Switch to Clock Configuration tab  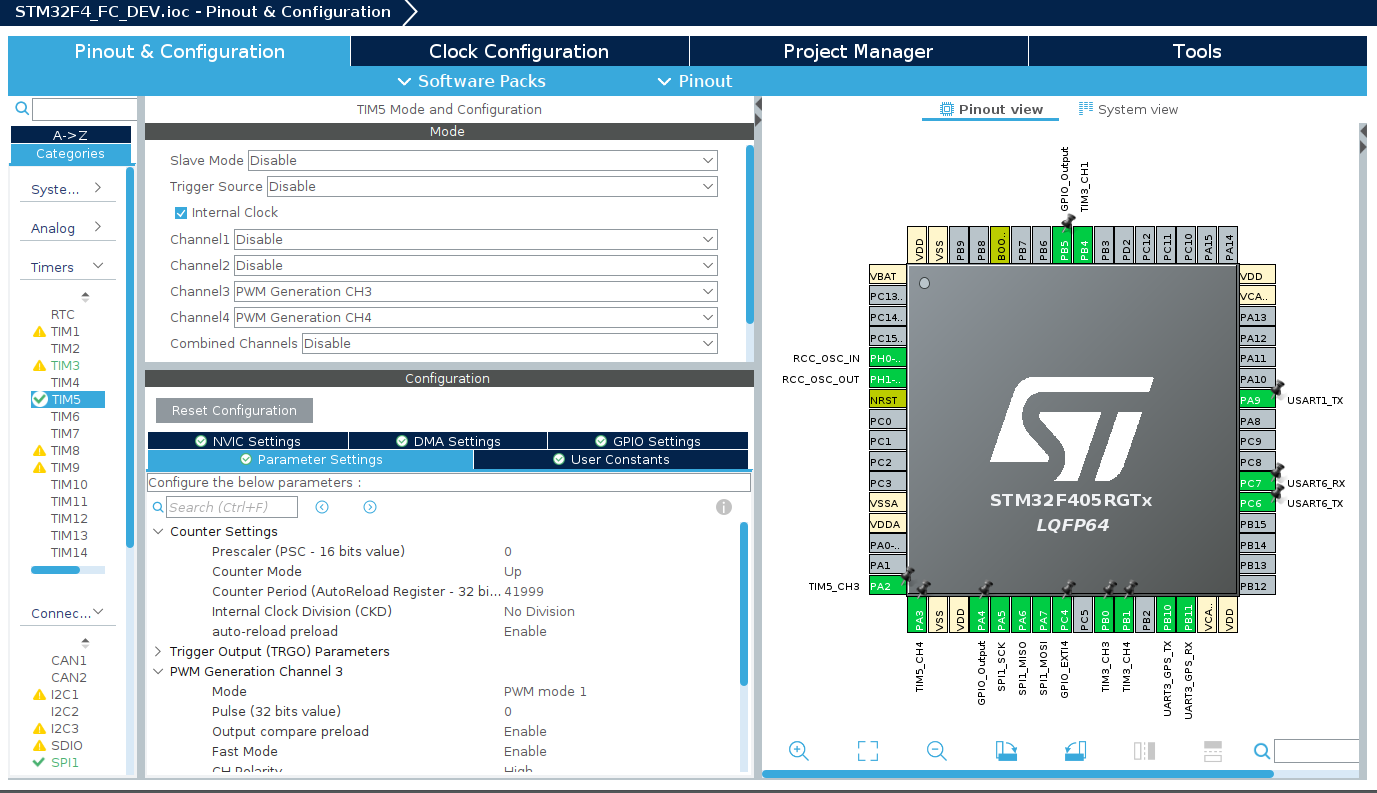click(519, 51)
